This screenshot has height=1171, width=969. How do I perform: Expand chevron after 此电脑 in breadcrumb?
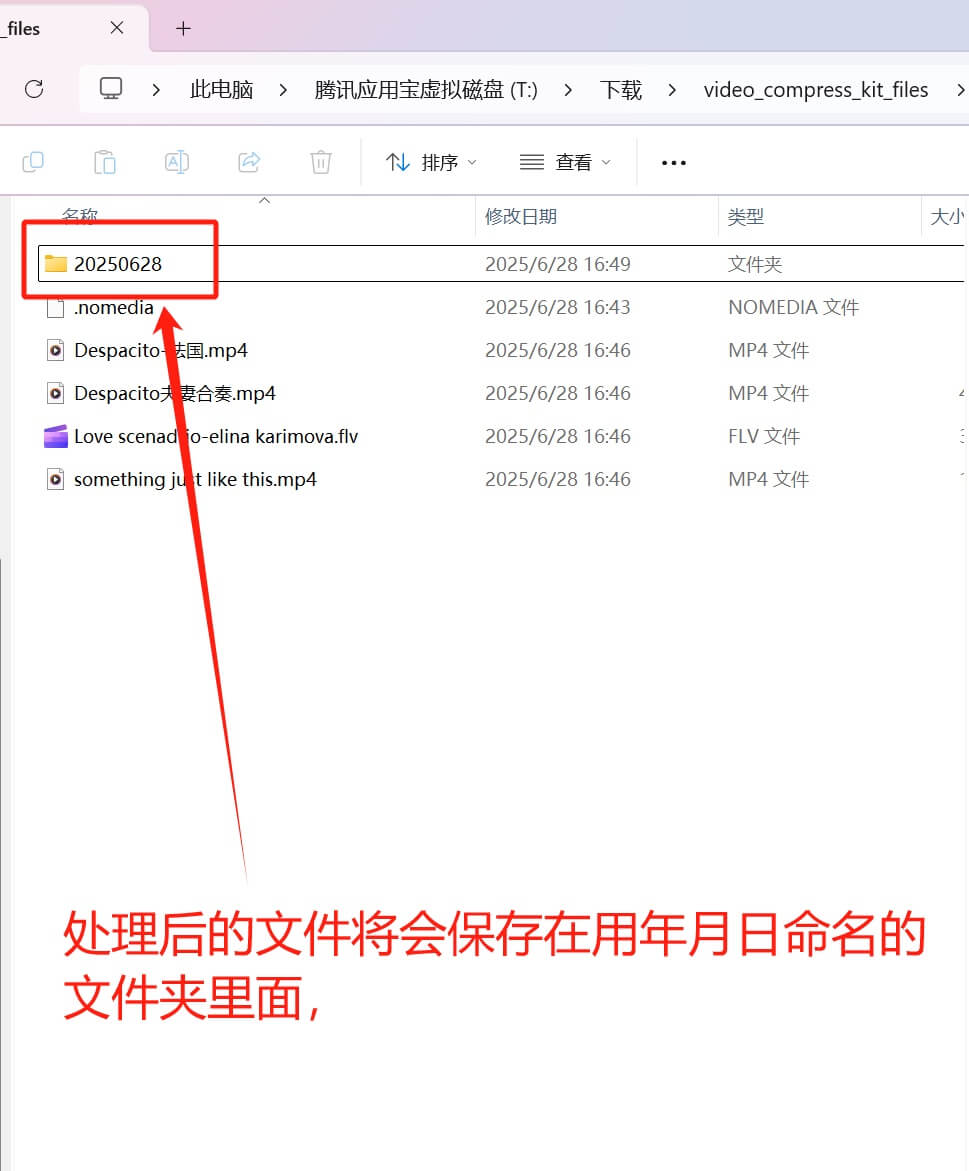[284, 90]
